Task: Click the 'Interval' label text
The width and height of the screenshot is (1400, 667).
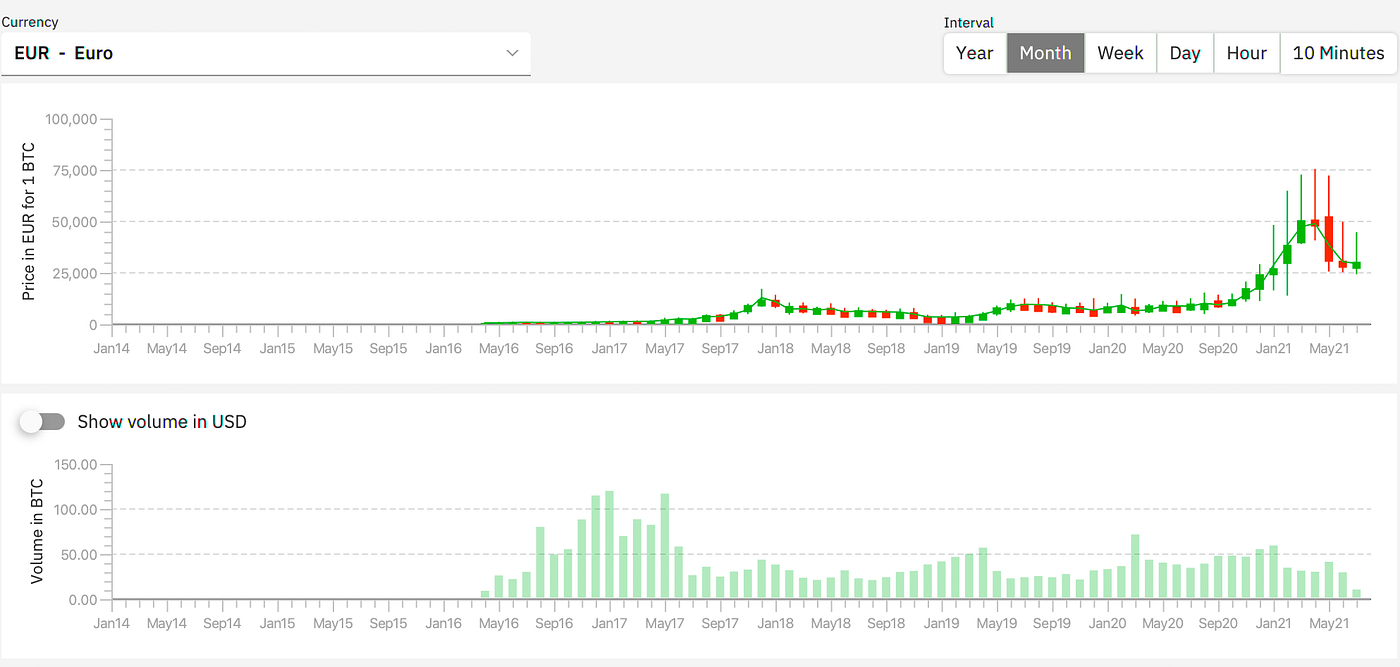Action: point(969,23)
